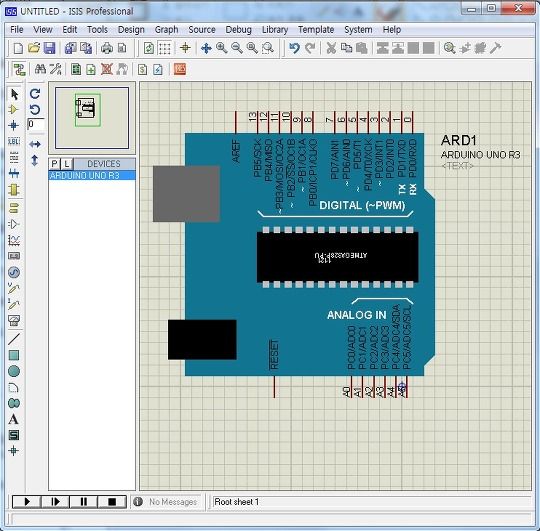The image size is (540, 531).
Task: Open the File menu
Action: click(x=17, y=30)
